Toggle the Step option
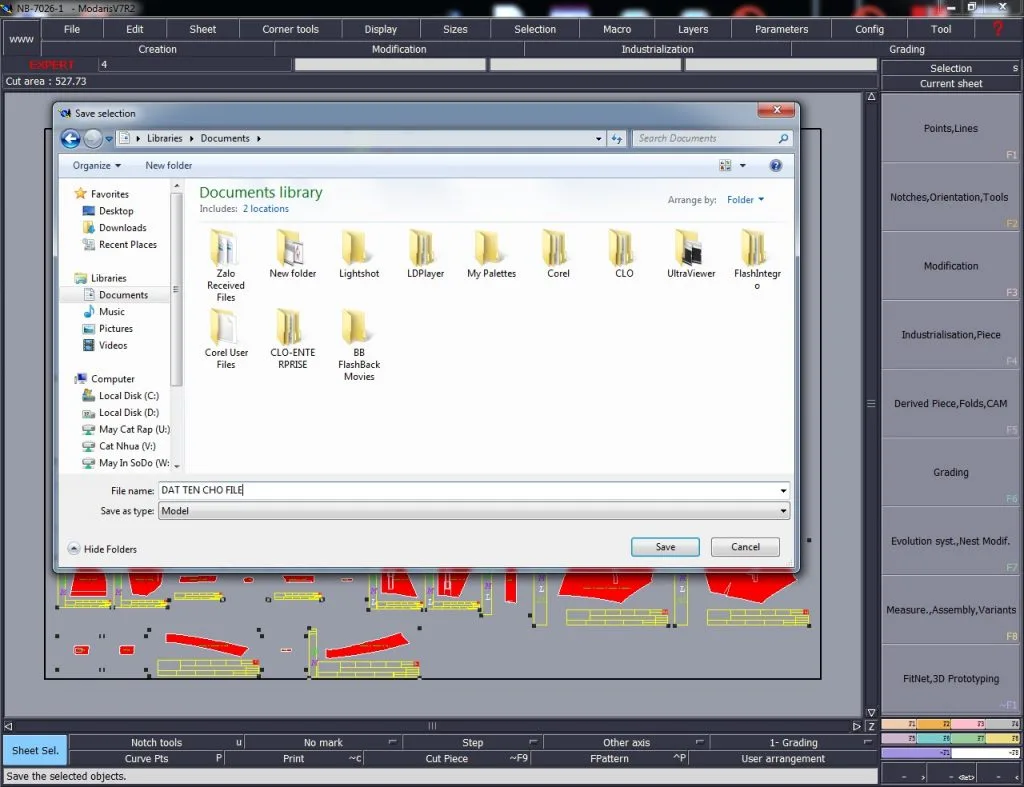Screen dimensions: 1024x787 (x=473, y=743)
